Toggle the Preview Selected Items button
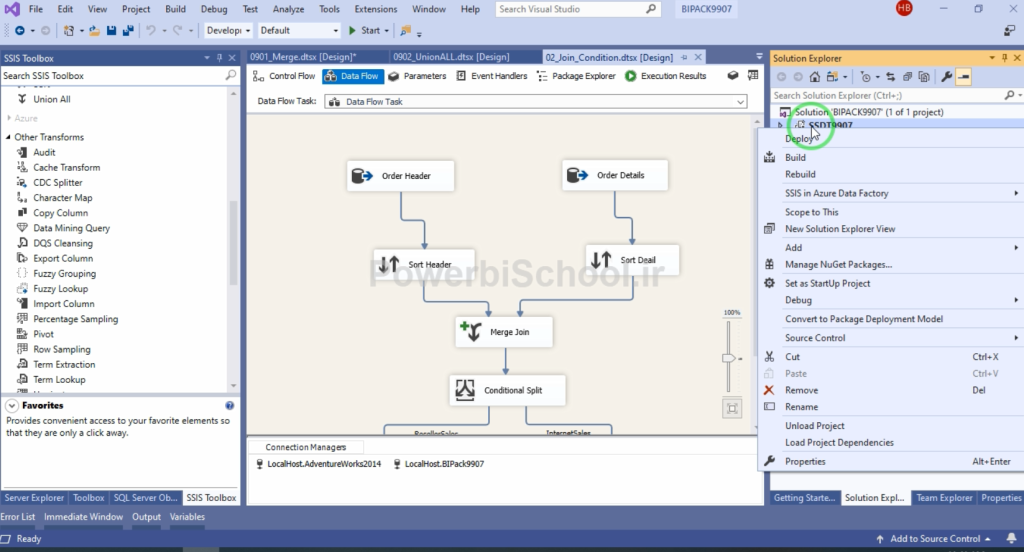 click(x=963, y=77)
